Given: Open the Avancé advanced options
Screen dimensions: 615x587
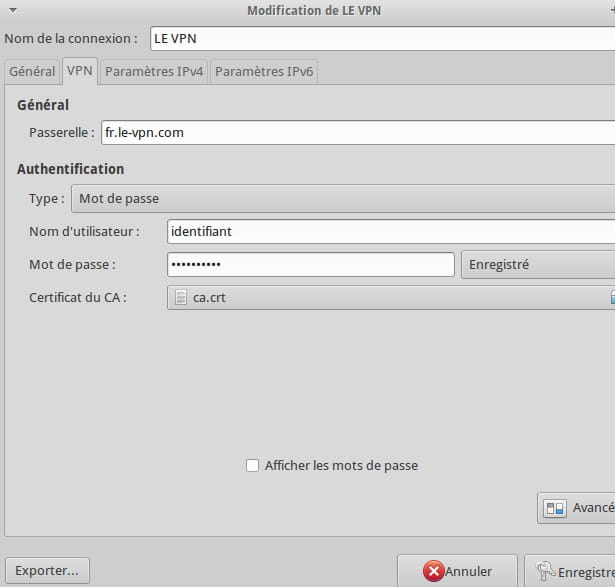Looking at the screenshot, I should 576,508.
